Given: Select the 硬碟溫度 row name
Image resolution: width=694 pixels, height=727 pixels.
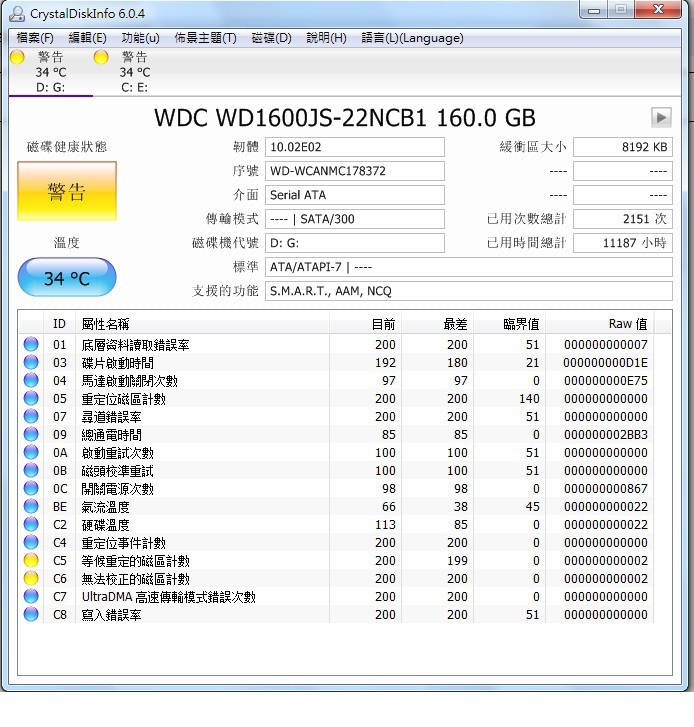Looking at the screenshot, I should tap(105, 525).
